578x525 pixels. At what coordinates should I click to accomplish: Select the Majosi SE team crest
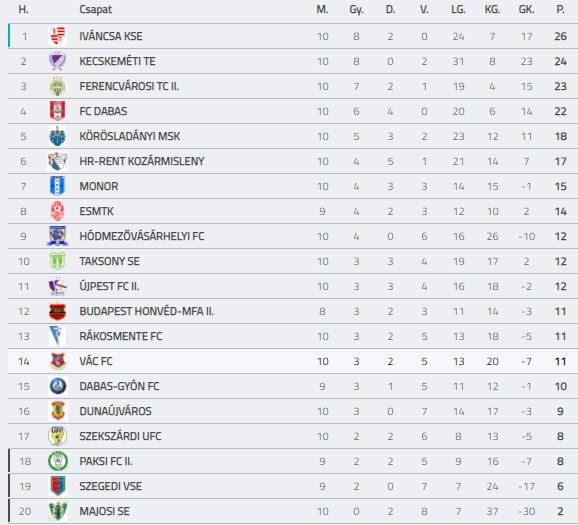click(58, 511)
